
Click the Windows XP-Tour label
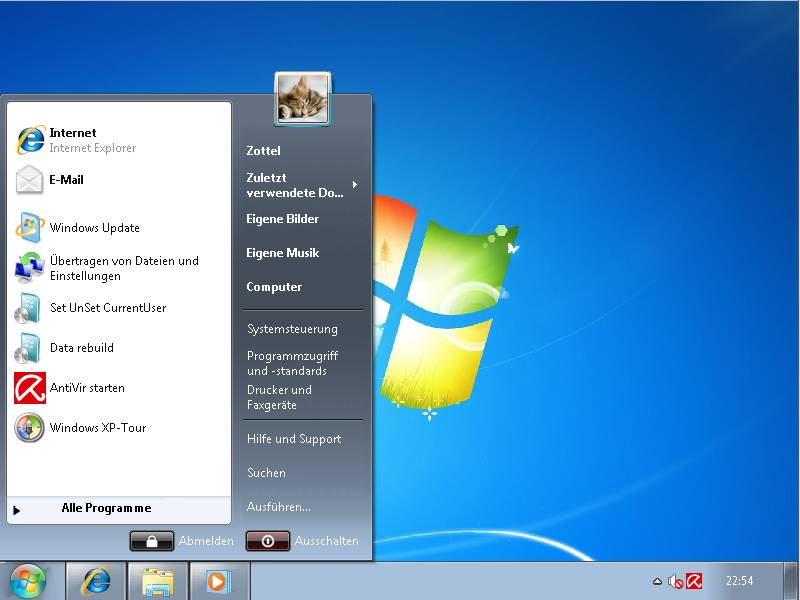[98, 428]
